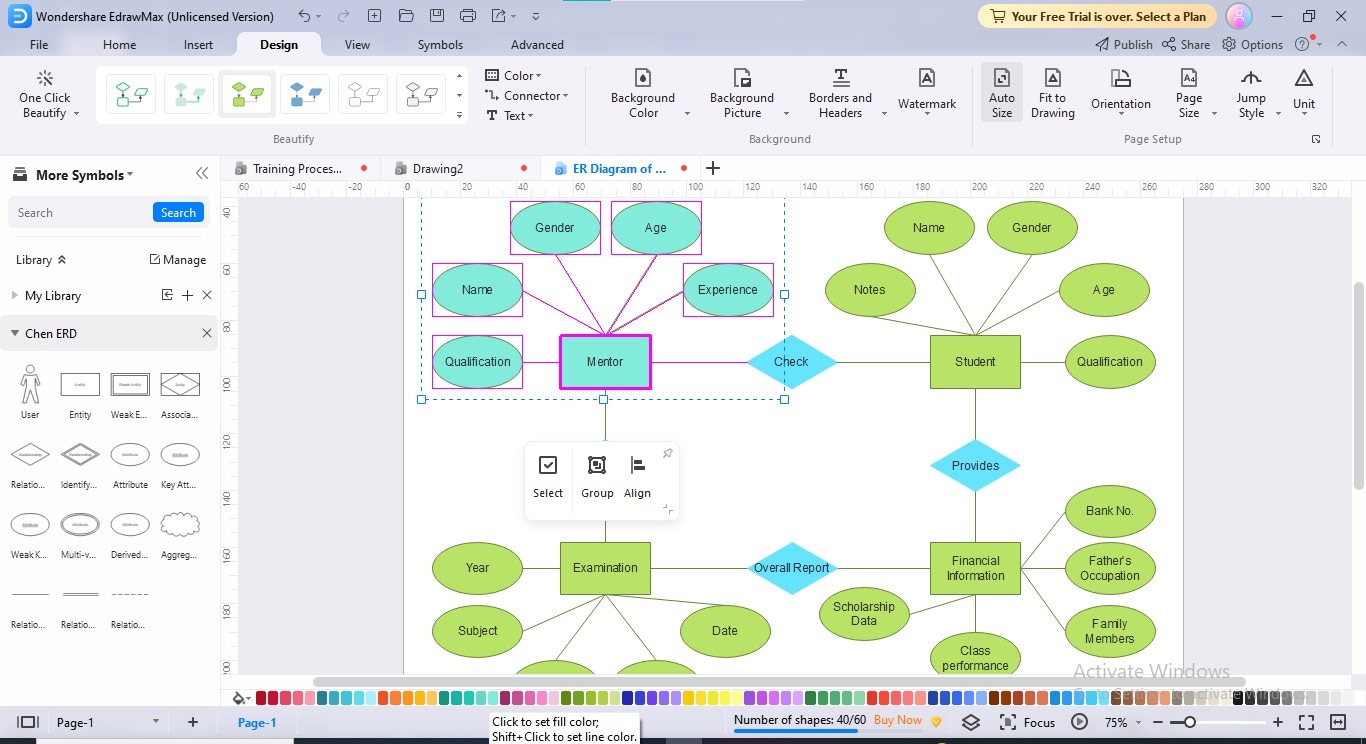Image resolution: width=1366 pixels, height=744 pixels.
Task: Click the symbol Search input field
Action: pos(80,212)
